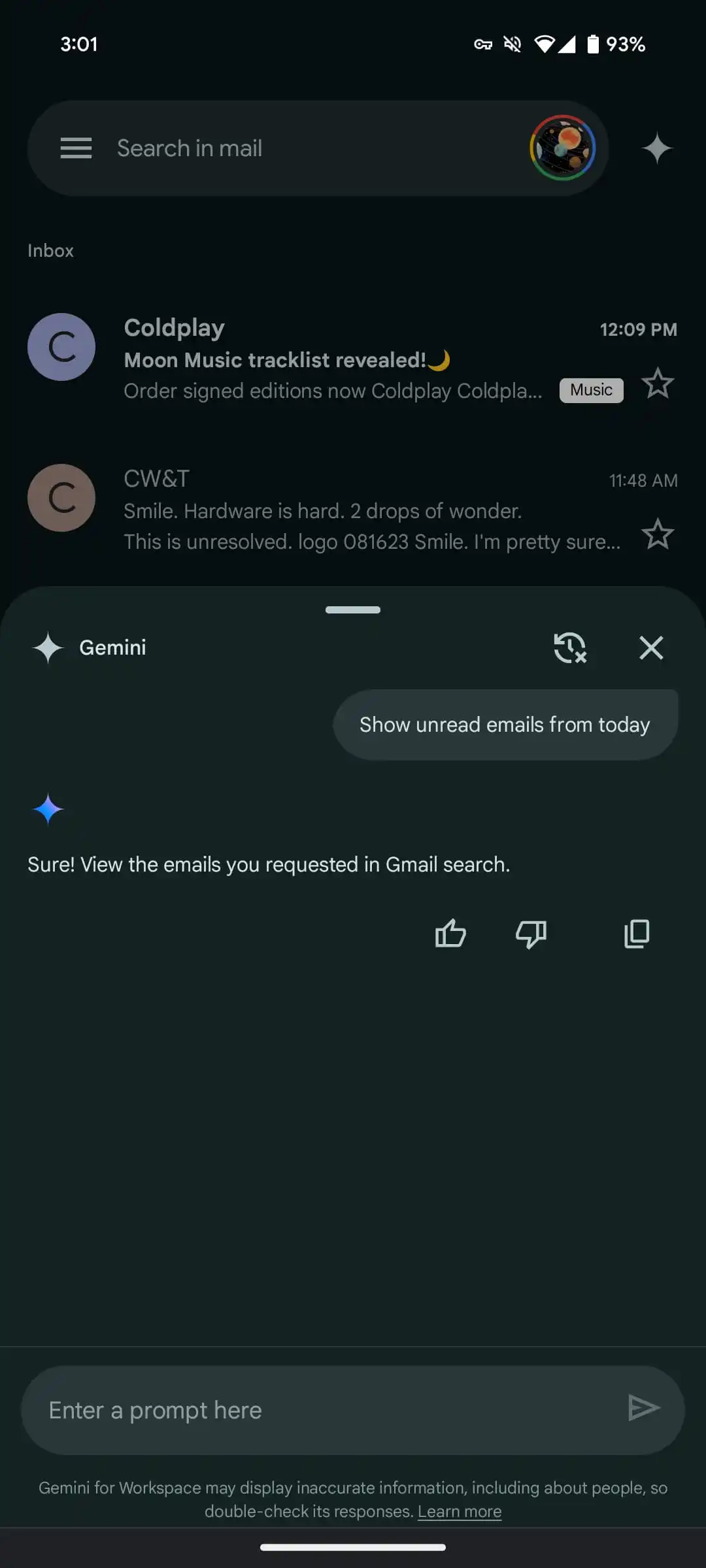
Task: Open the CW&T Smile email
Action: [x=353, y=511]
